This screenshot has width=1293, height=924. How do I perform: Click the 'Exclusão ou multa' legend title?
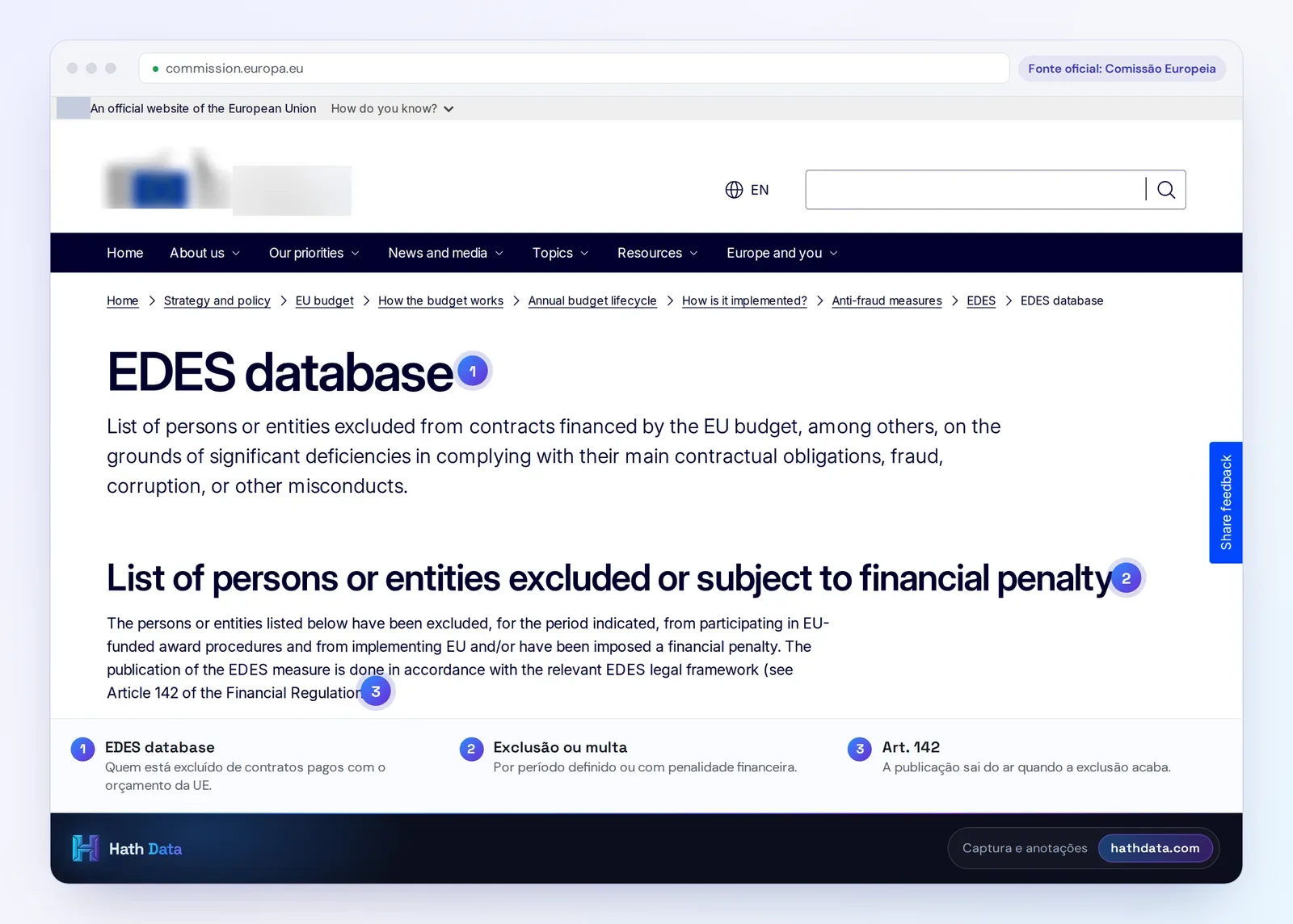coord(560,747)
